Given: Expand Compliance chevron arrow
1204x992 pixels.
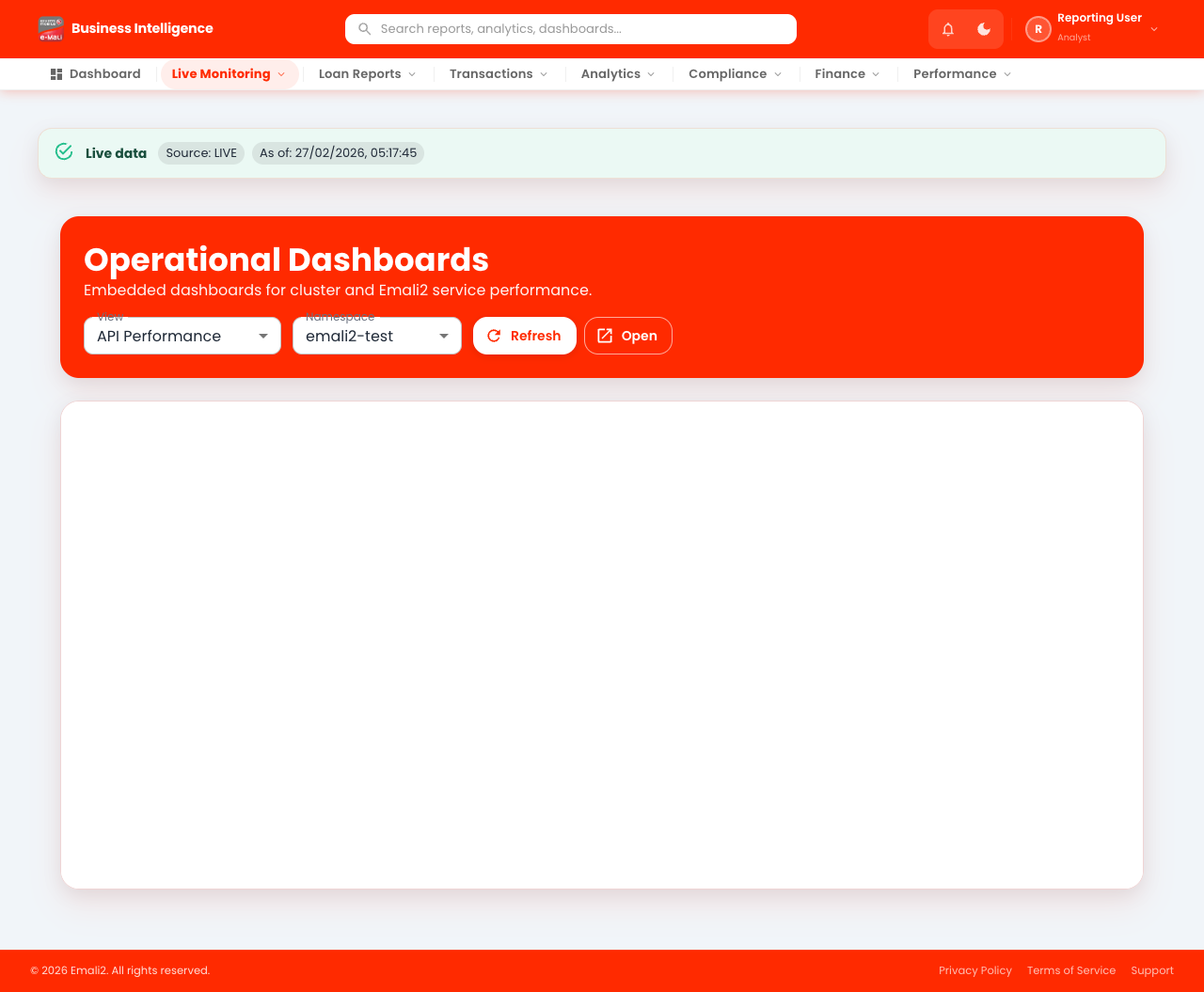Looking at the screenshot, I should (778, 74).
